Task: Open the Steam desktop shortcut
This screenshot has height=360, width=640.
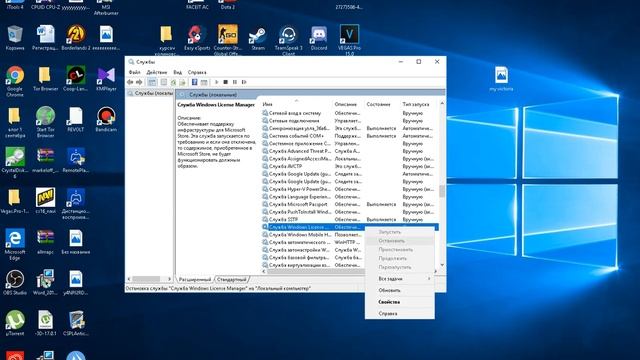Action: click(x=258, y=38)
